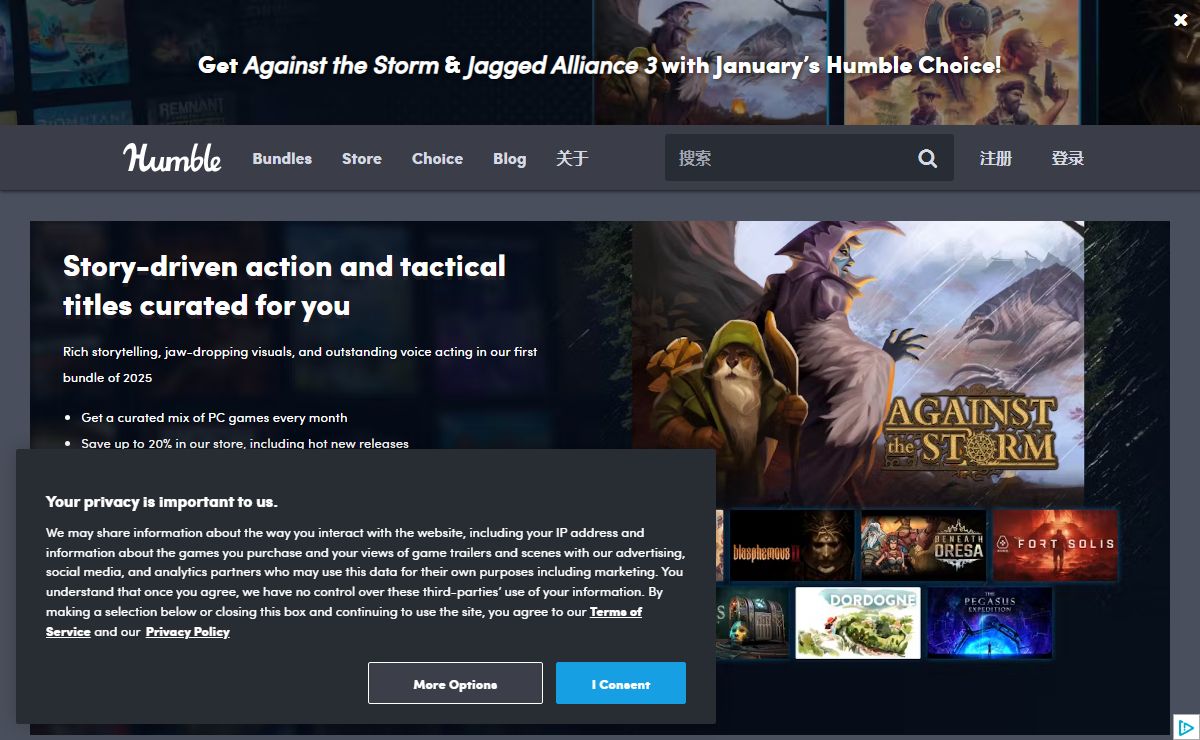This screenshot has height=740, width=1200.
Task: Close the top promo banner
Action: (x=1181, y=20)
